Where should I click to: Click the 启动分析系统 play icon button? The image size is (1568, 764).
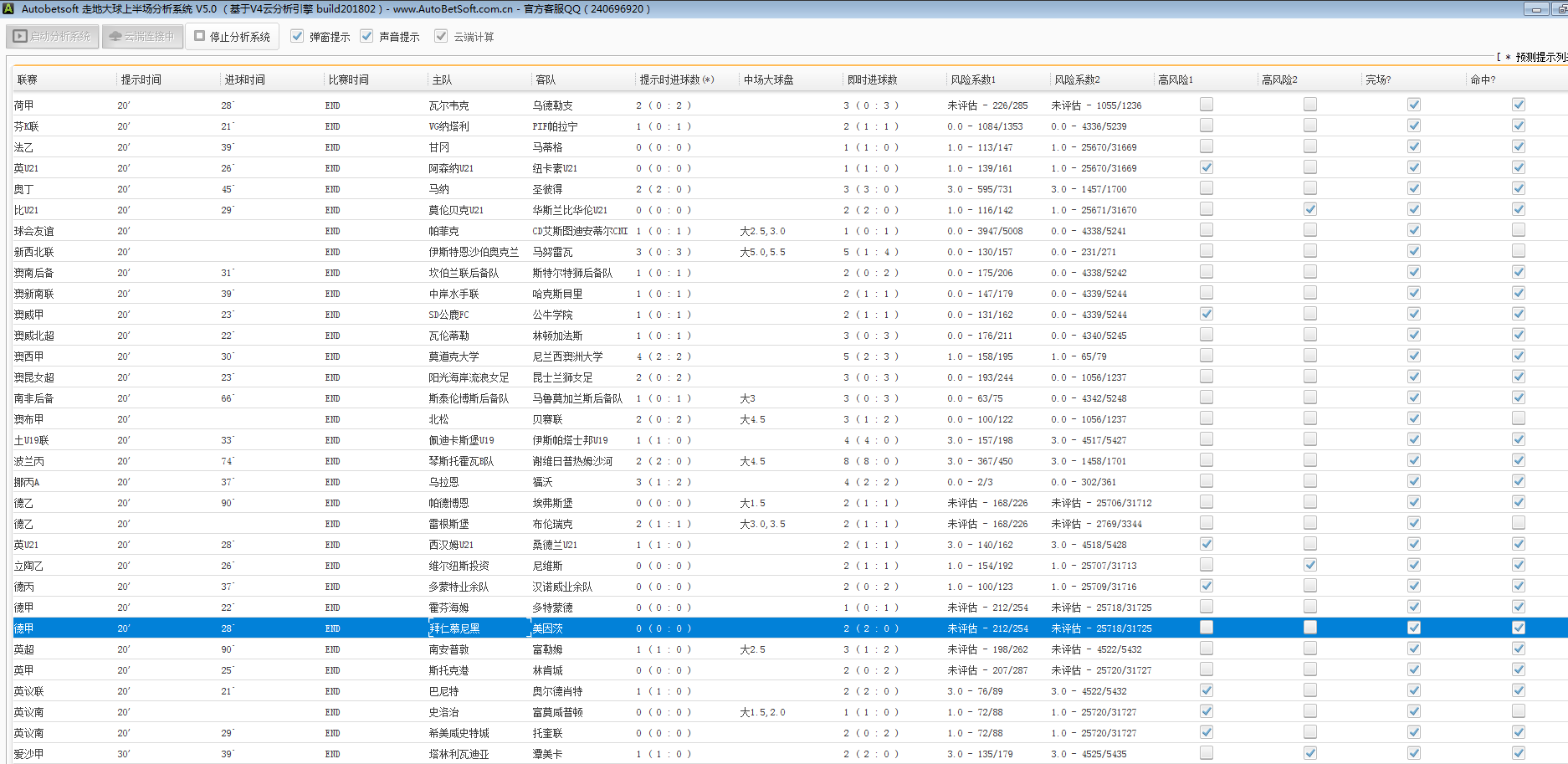[54, 37]
